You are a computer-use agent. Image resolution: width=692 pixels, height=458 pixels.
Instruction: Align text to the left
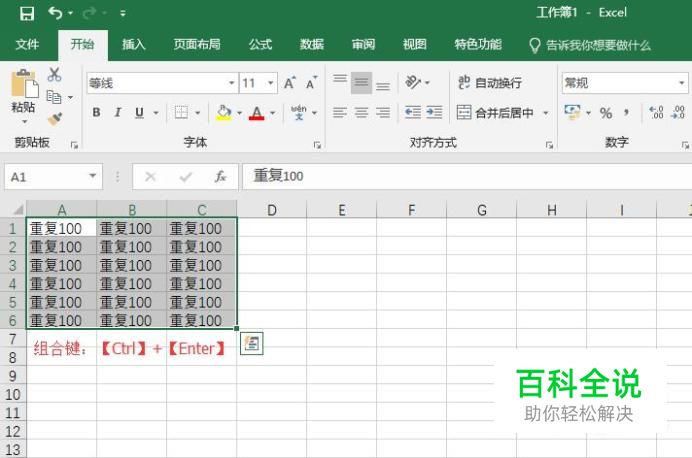pyautogui.click(x=340, y=113)
